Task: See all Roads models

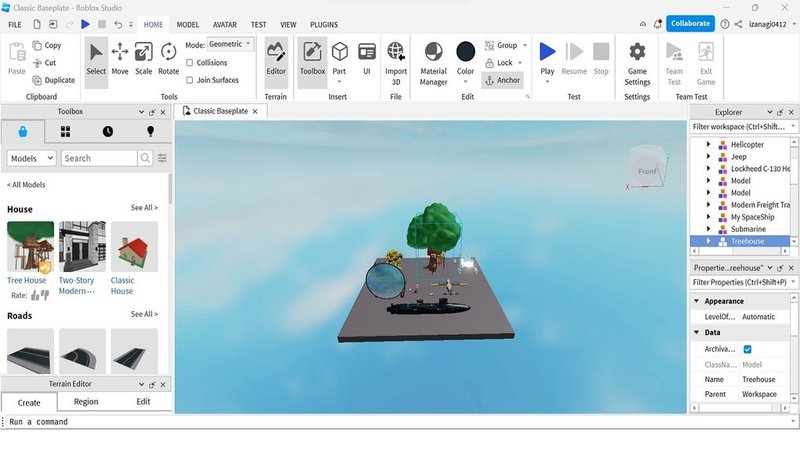Action: (144, 314)
